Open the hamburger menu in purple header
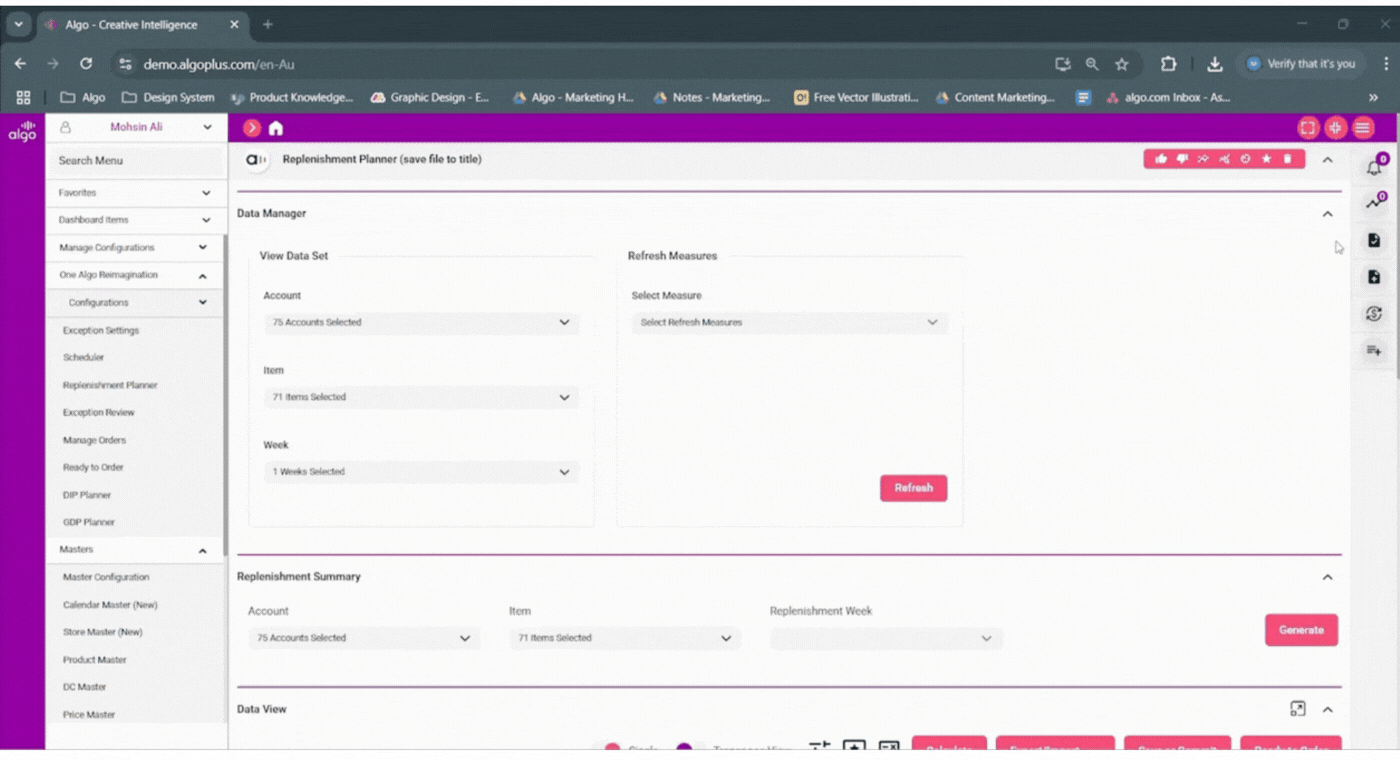Image resolution: width=1400 pixels, height=760 pixels. click(x=1363, y=128)
